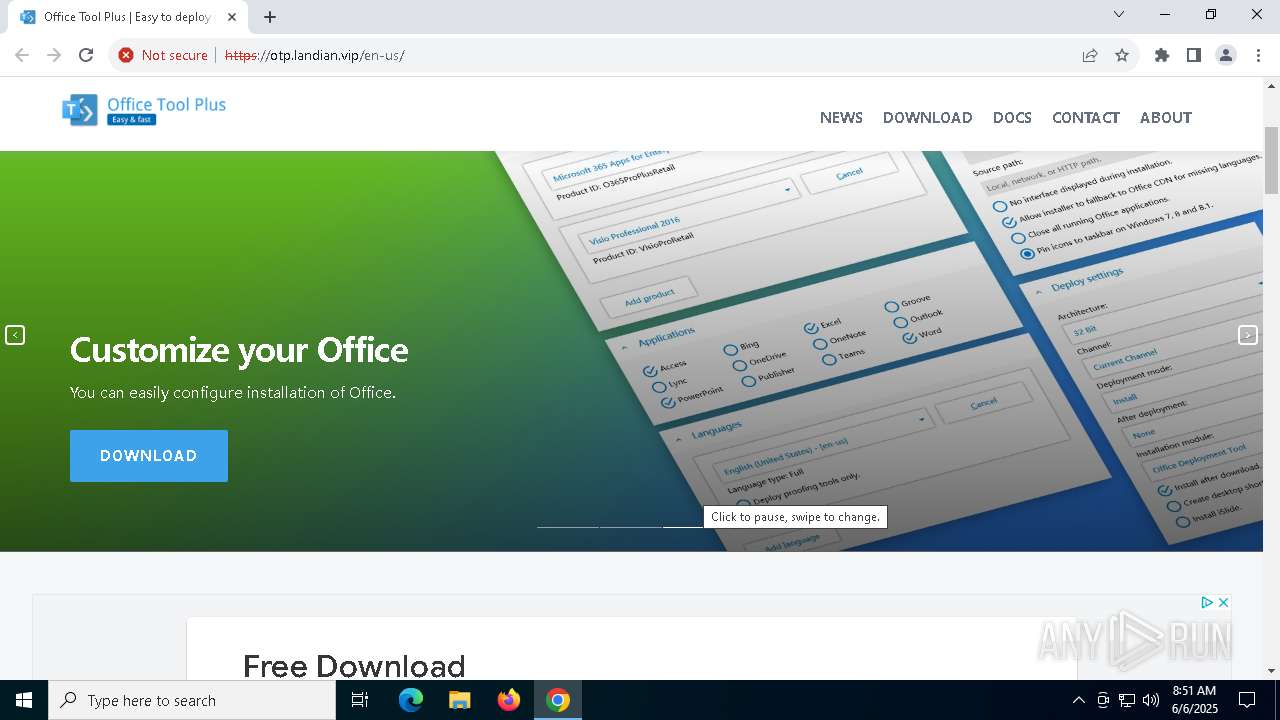Open the volume control in tray
Image resolution: width=1280 pixels, height=720 pixels.
coord(1151,700)
